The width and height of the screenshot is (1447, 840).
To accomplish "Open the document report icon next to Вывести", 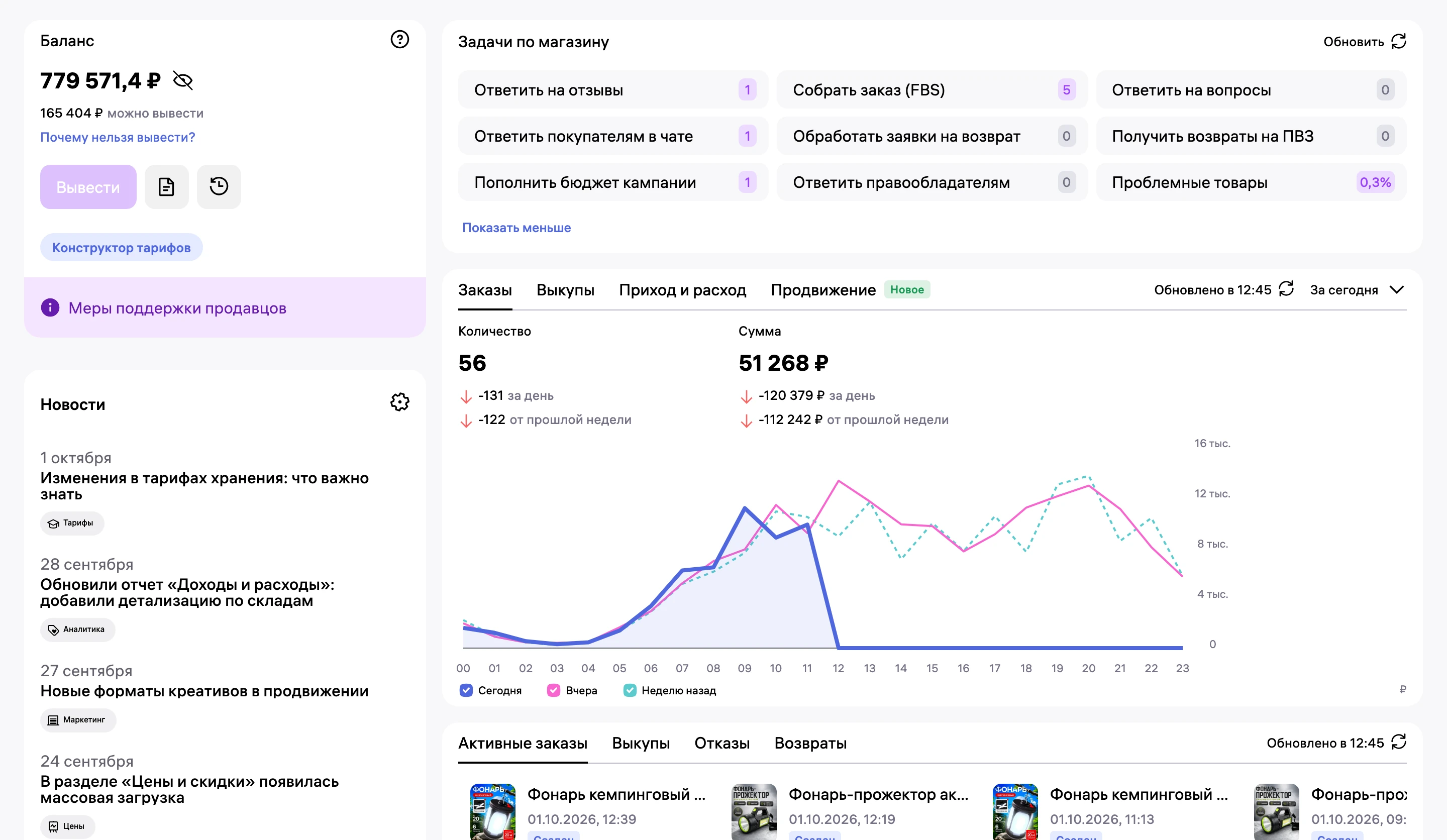I will [166, 186].
